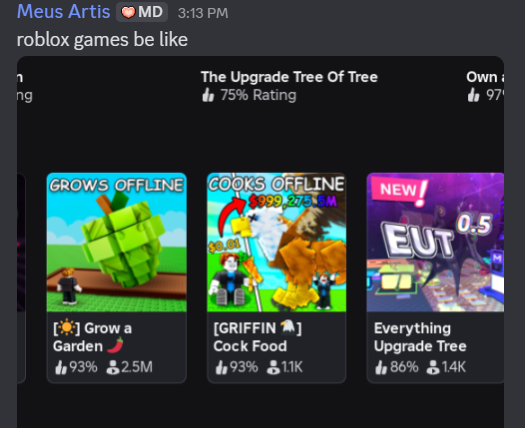Image resolution: width=525 pixels, height=428 pixels.
Task: Click The Upgrade Tree Of Tree title
Action: pyautogui.click(x=289, y=77)
